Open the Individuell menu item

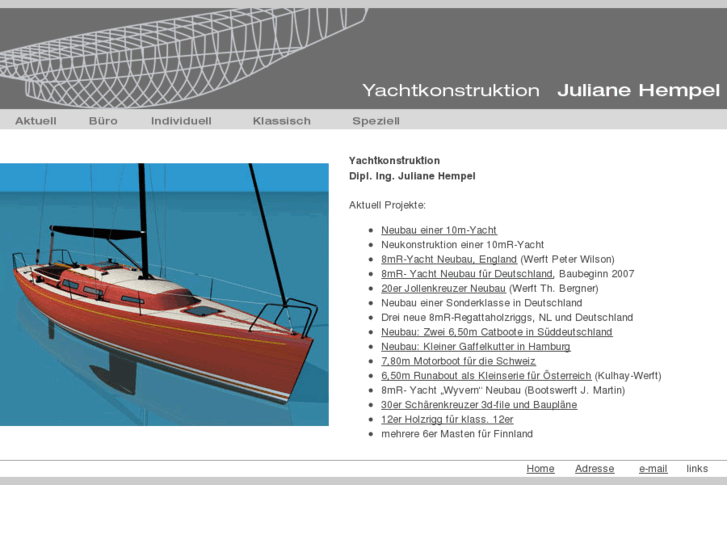181,121
